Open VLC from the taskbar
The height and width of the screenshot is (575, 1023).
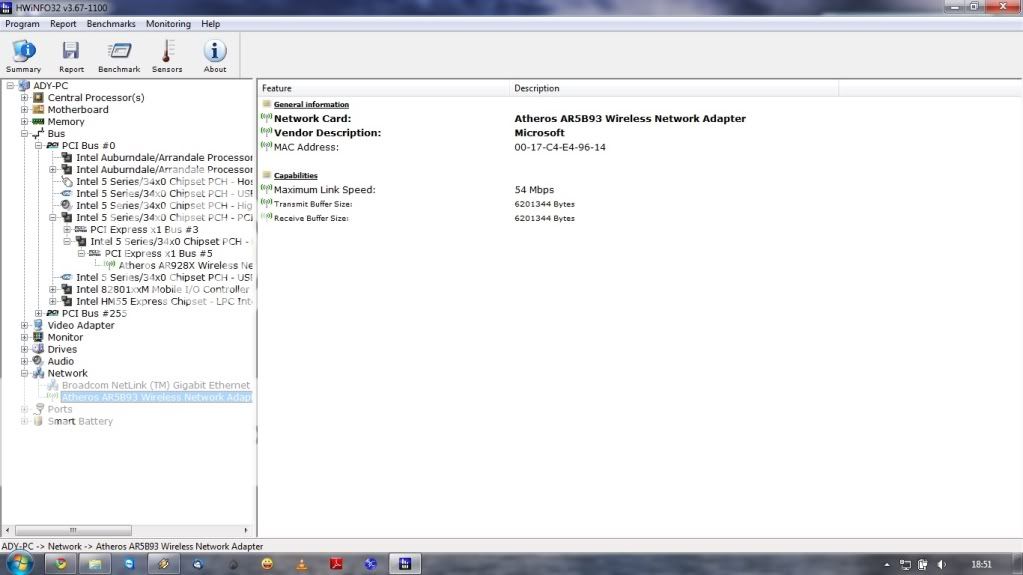[302, 564]
